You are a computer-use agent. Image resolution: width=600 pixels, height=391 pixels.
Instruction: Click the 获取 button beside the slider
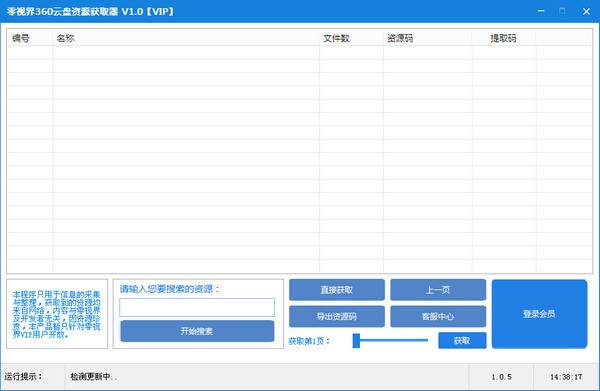point(462,340)
